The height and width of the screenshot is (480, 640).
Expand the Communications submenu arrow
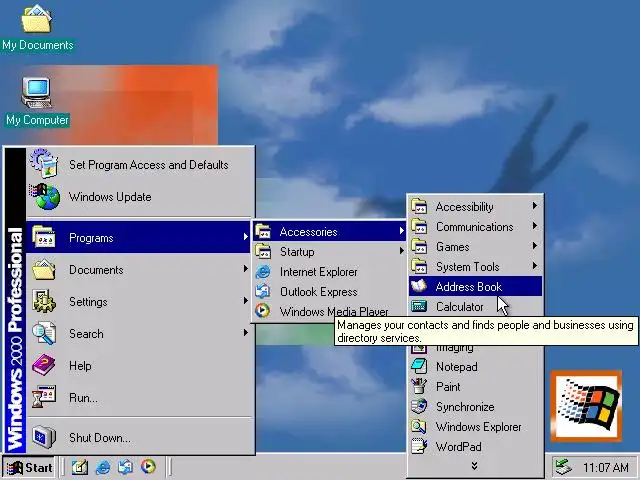535,226
